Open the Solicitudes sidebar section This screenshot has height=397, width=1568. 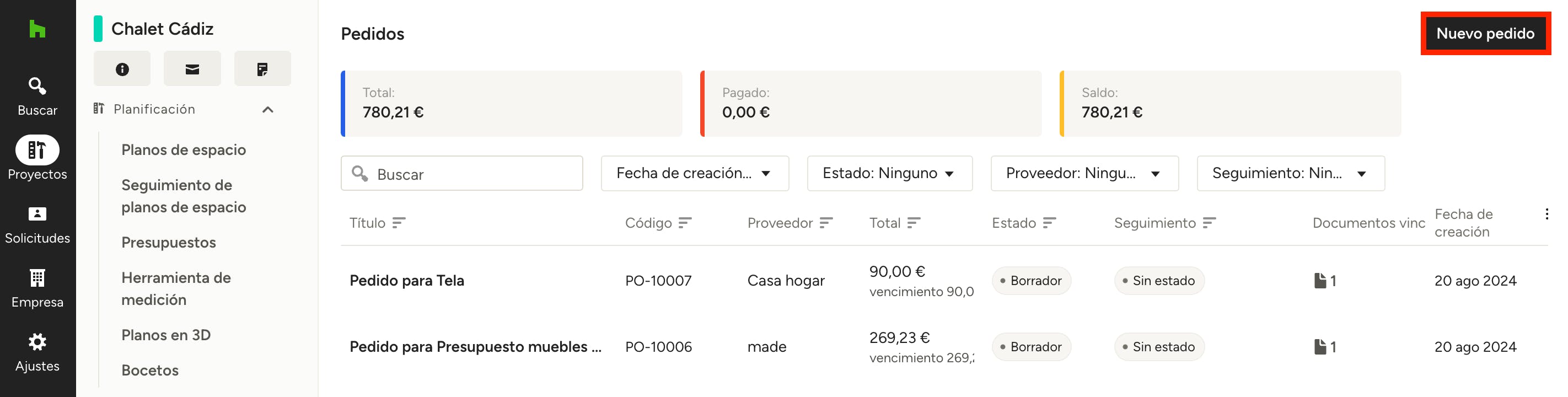tap(37, 224)
